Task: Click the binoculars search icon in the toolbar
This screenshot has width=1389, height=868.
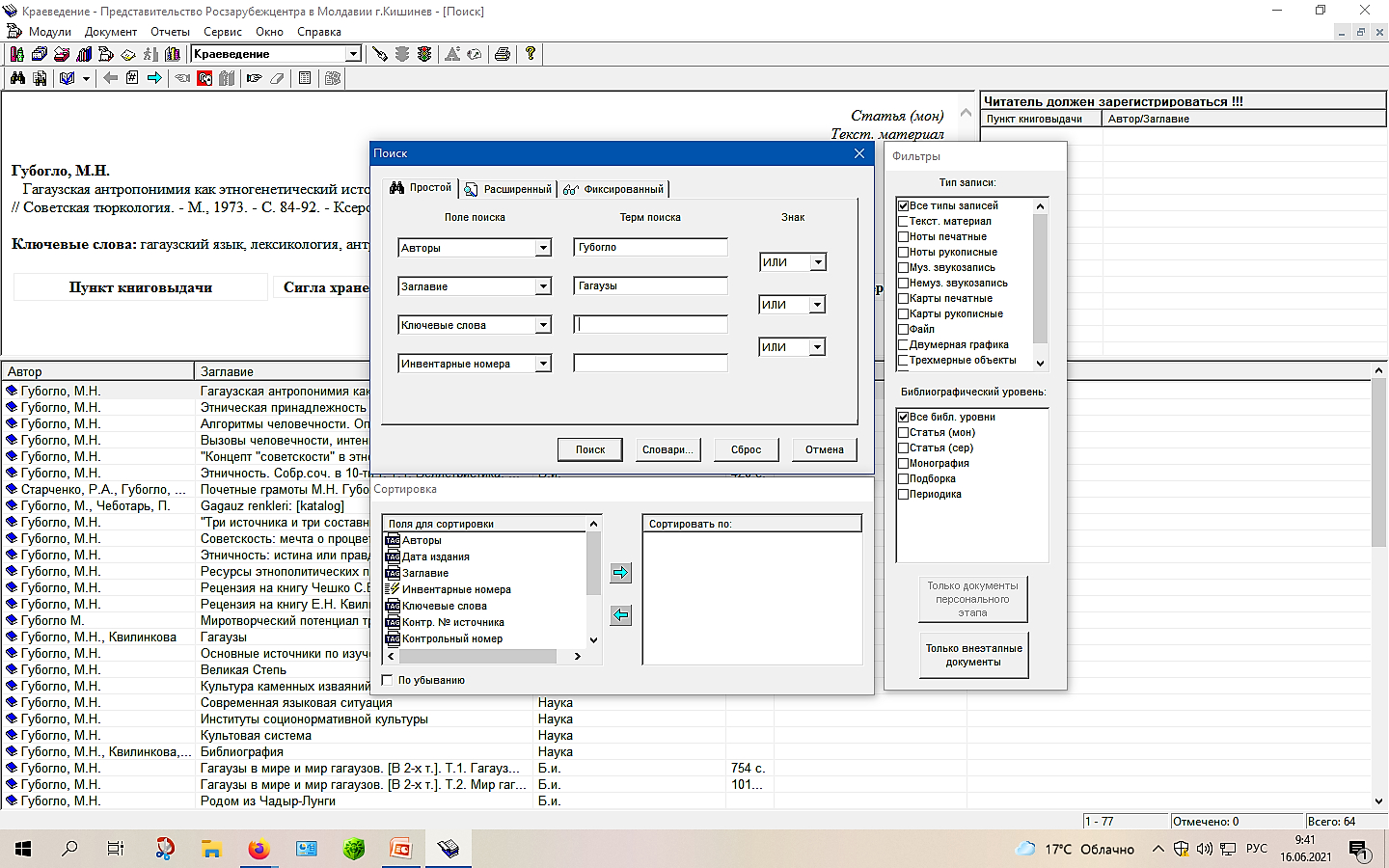Action: tap(17, 78)
